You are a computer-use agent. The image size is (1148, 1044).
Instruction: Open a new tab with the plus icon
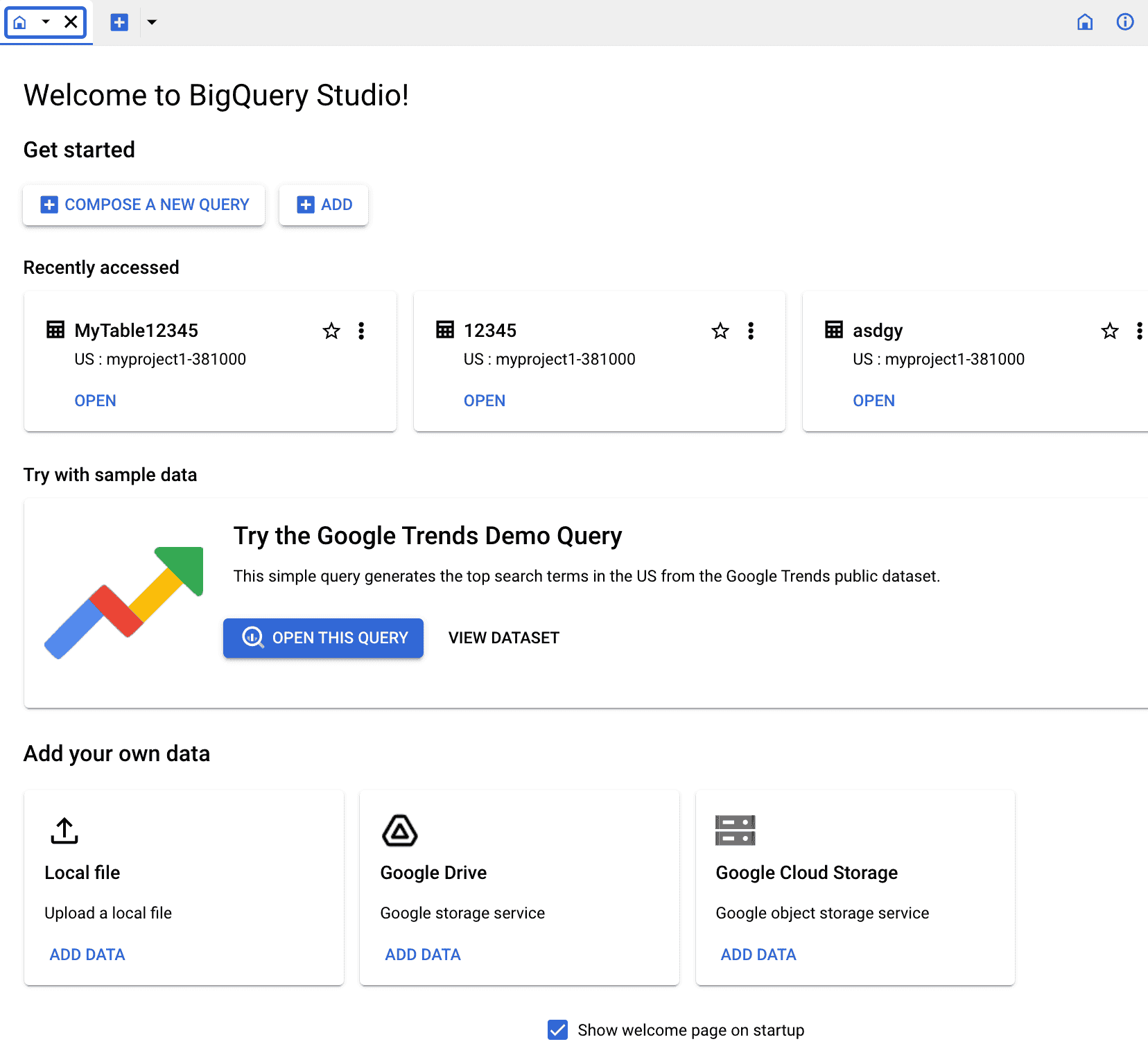point(119,22)
